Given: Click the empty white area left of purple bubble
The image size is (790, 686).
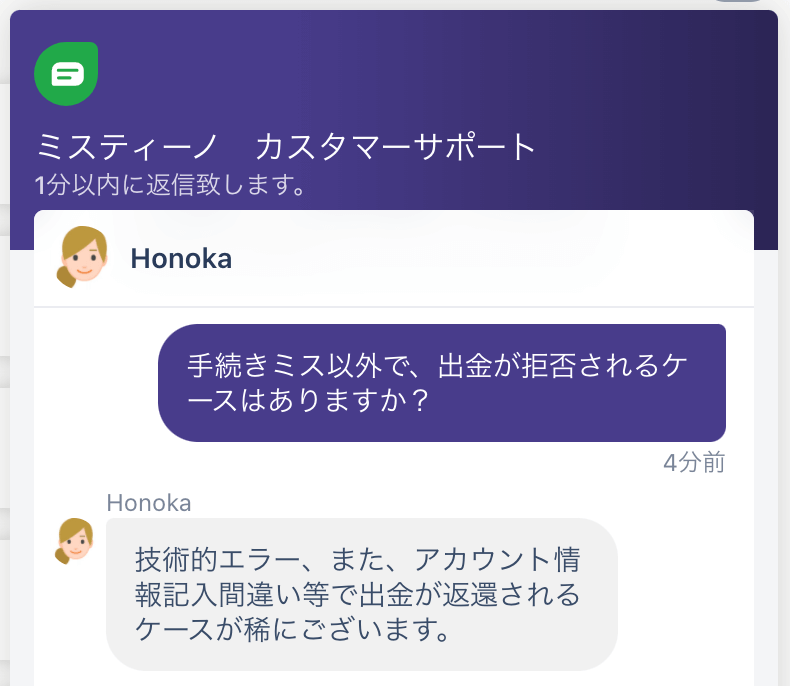Looking at the screenshot, I should click(x=96, y=383).
